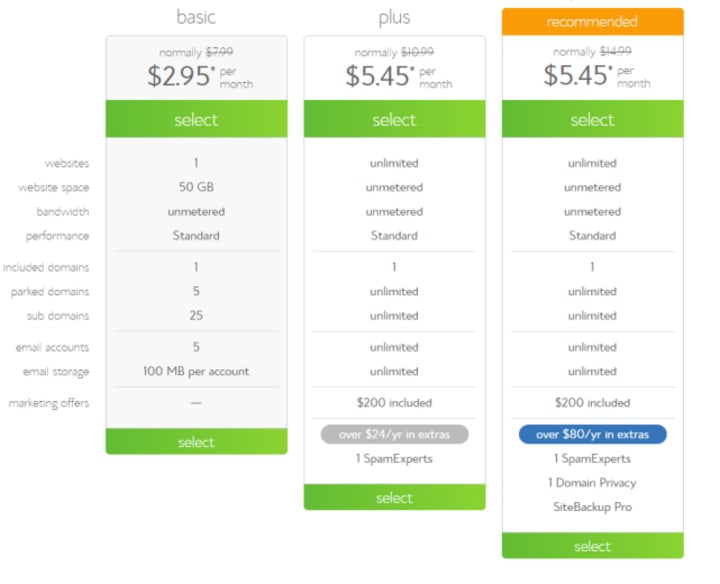The image size is (720, 584).
Task: Click bottom select button of plus plan
Action: pos(394,497)
